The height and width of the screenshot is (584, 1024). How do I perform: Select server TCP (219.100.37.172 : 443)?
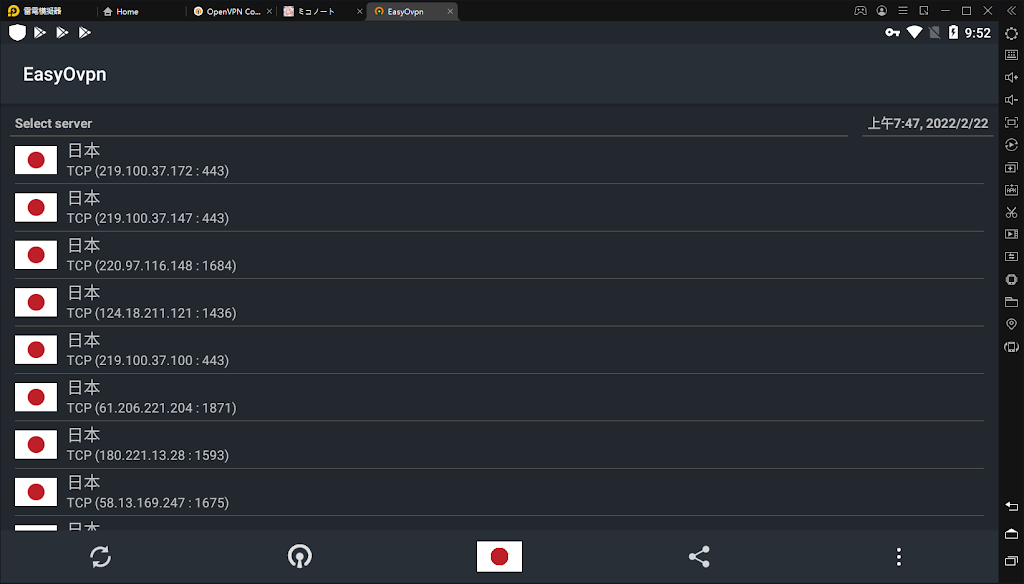click(x=500, y=160)
